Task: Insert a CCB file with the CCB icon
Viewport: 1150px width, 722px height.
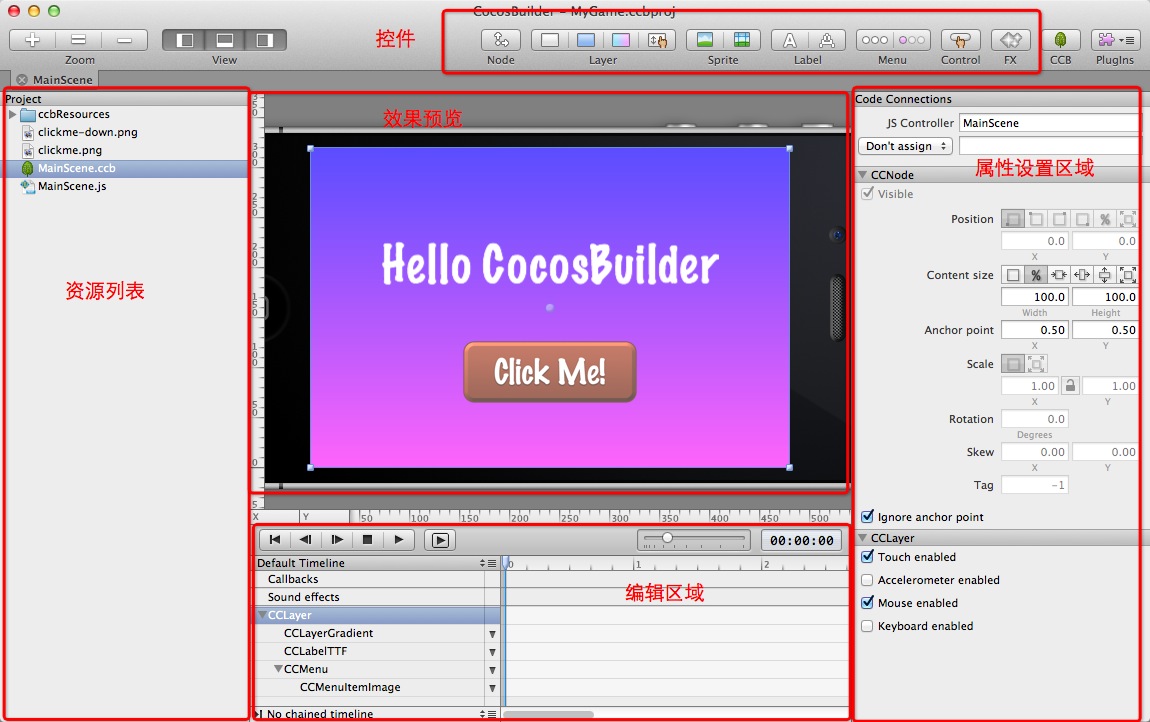Action: [1061, 40]
